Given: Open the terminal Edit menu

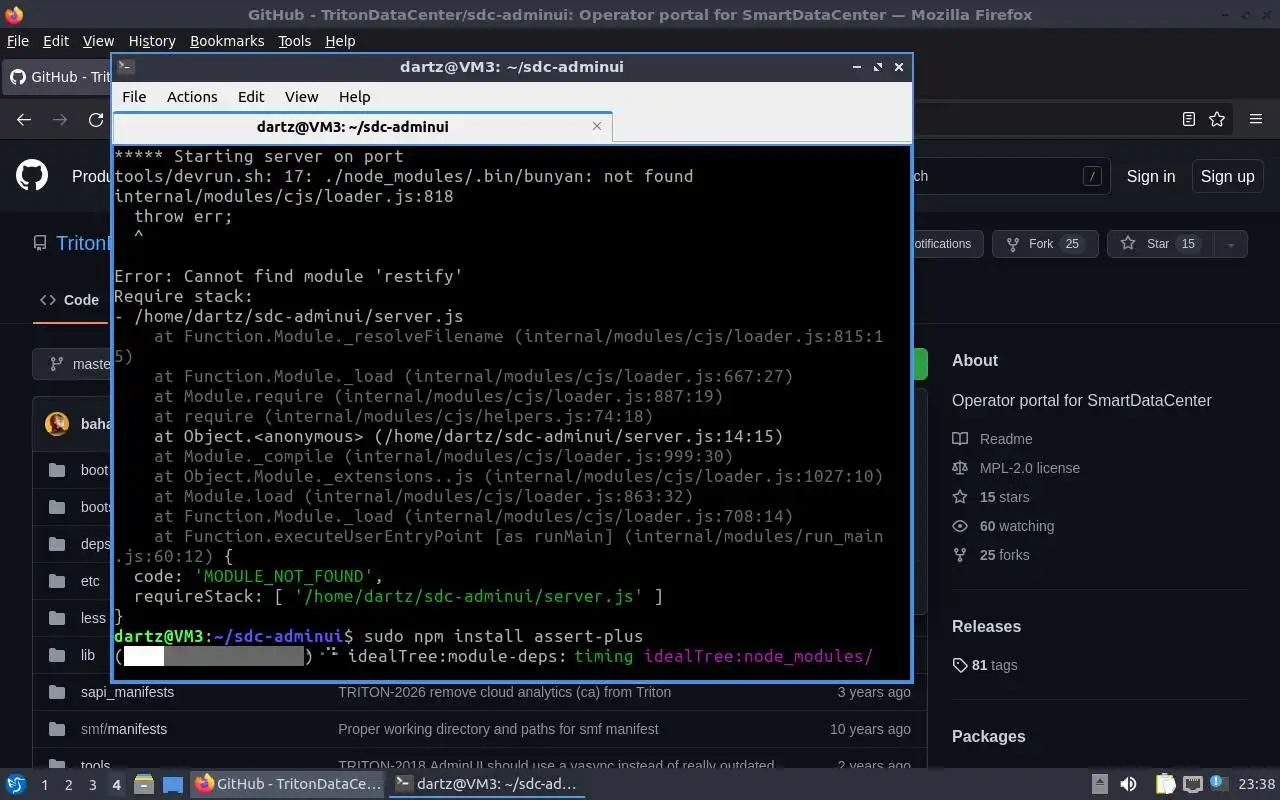Looking at the screenshot, I should (251, 97).
